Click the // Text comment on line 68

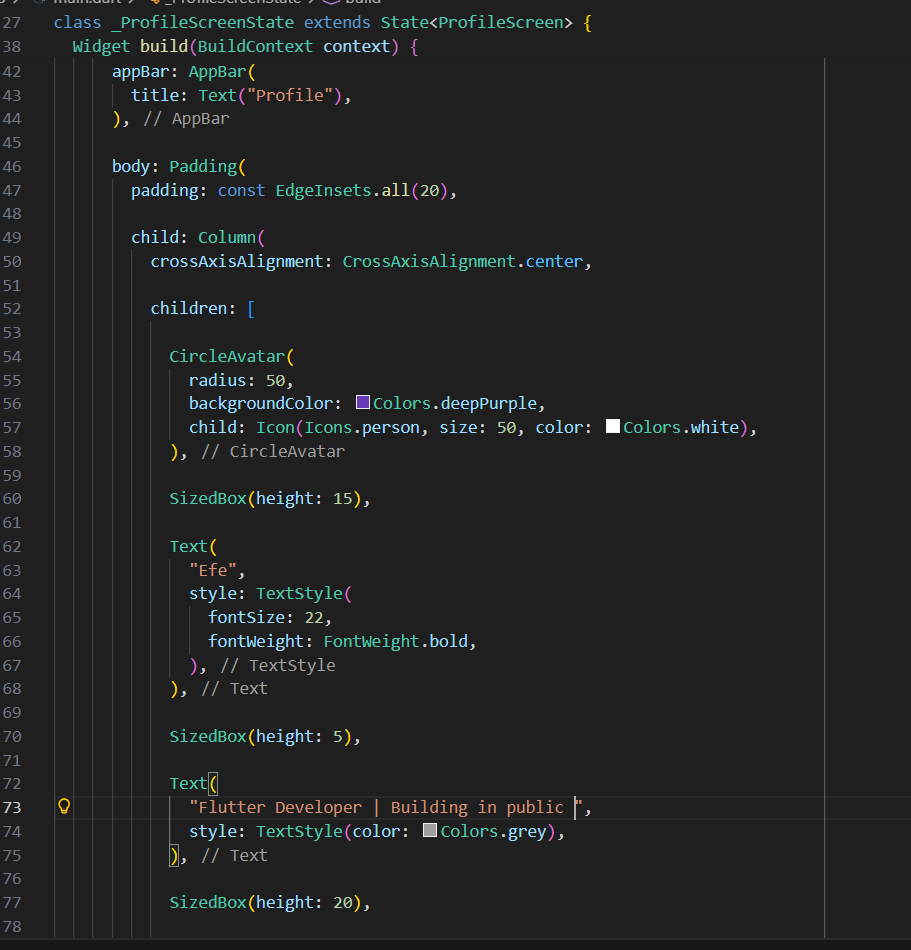(x=234, y=689)
